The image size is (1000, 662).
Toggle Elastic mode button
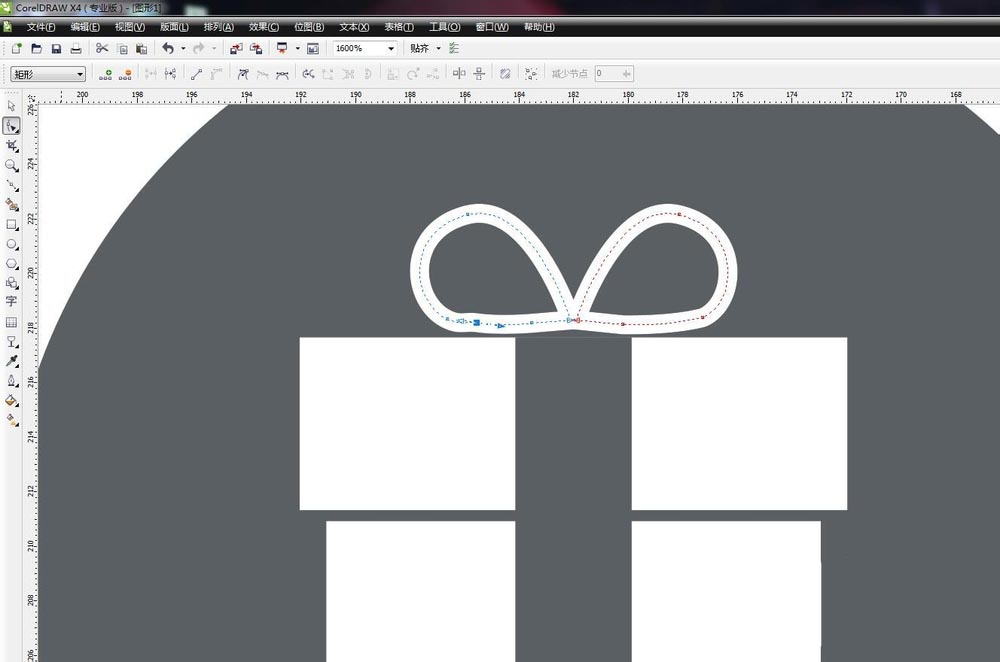505,74
